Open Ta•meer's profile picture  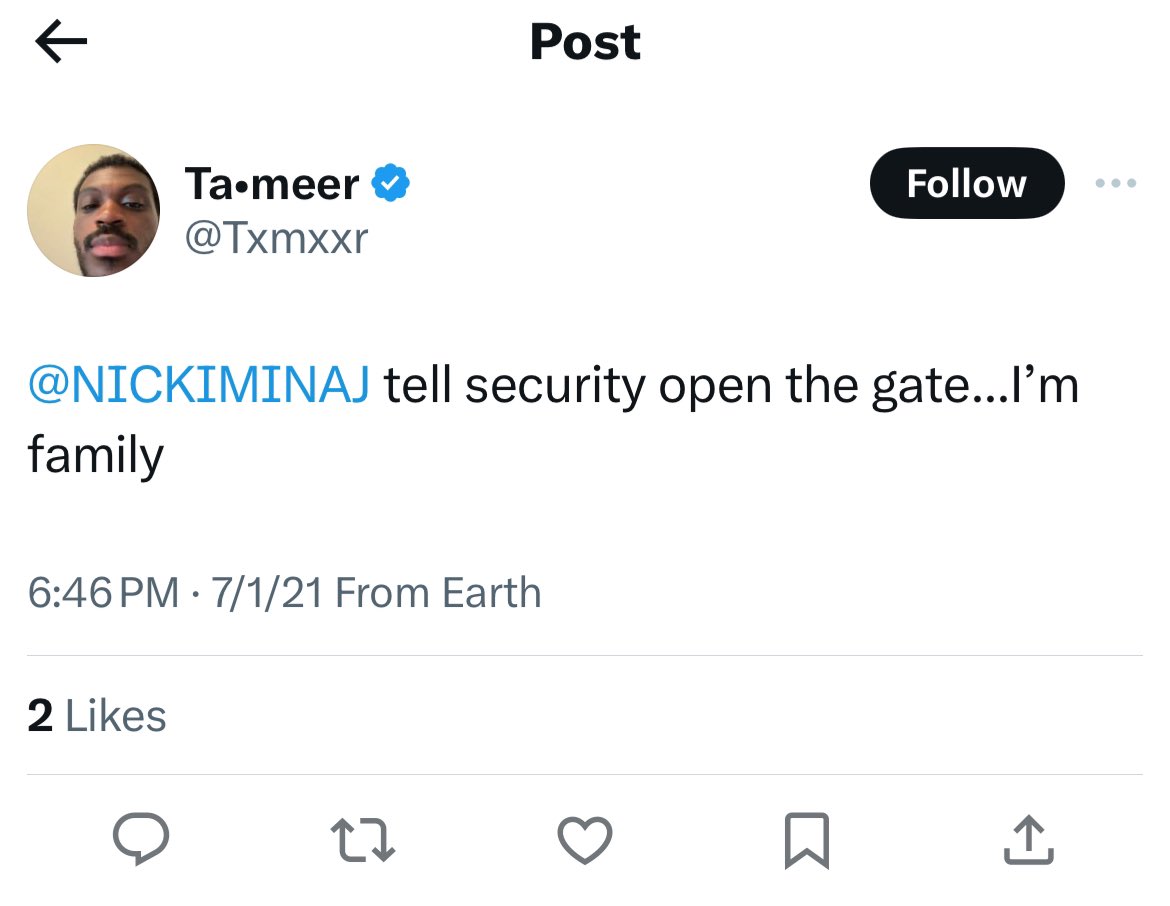[x=93, y=210]
